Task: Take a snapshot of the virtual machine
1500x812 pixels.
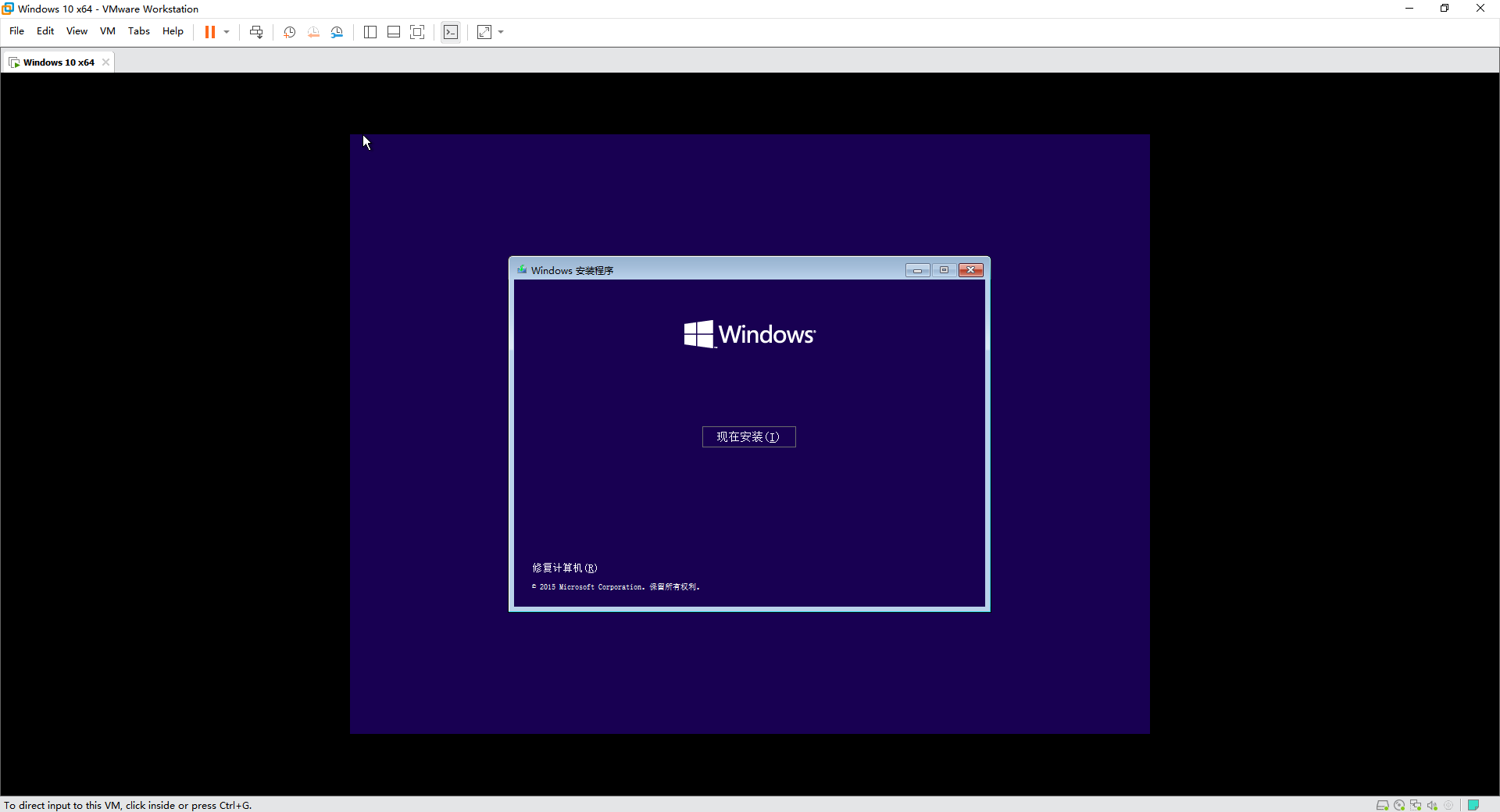Action: point(290,32)
